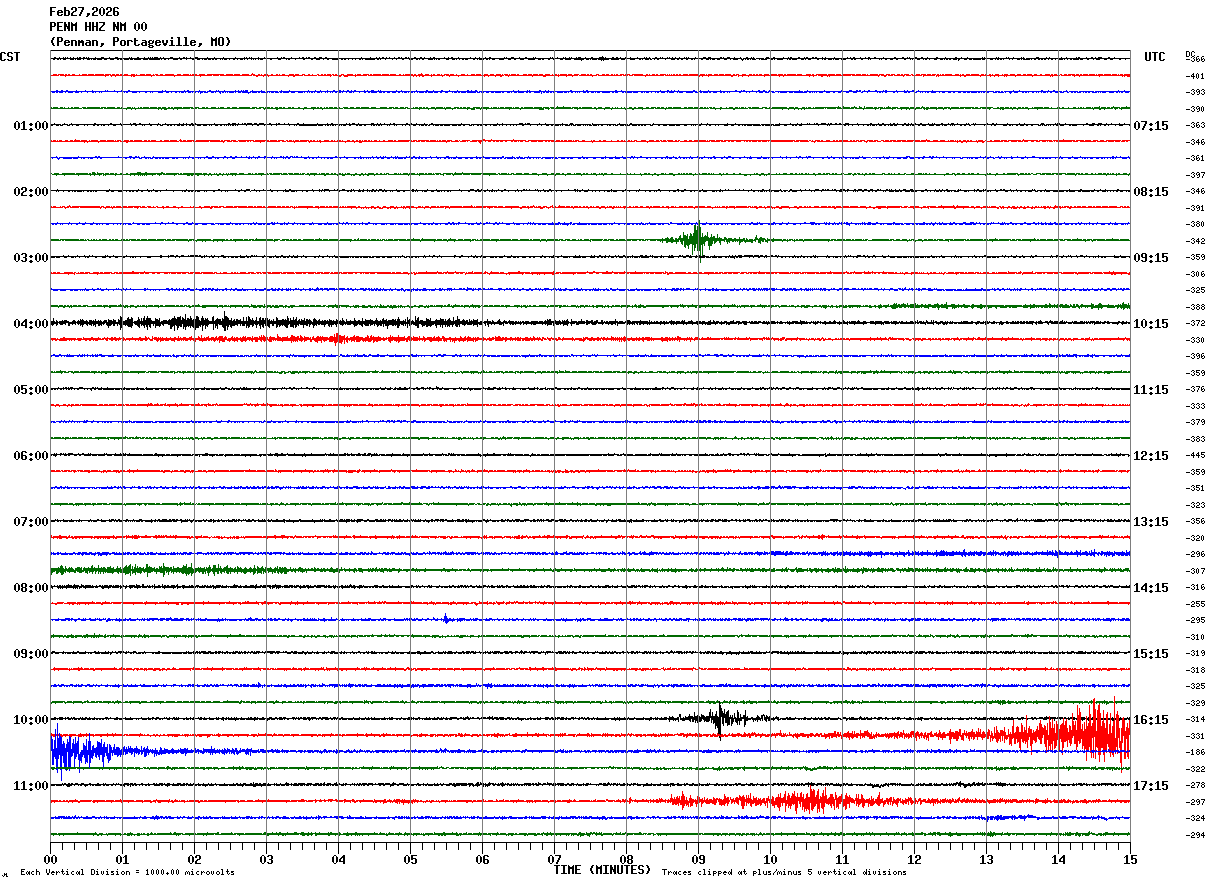The height and width of the screenshot is (886, 1210).
Task: Click the red burst in the 17:15 trace
Action: [x=790, y=801]
